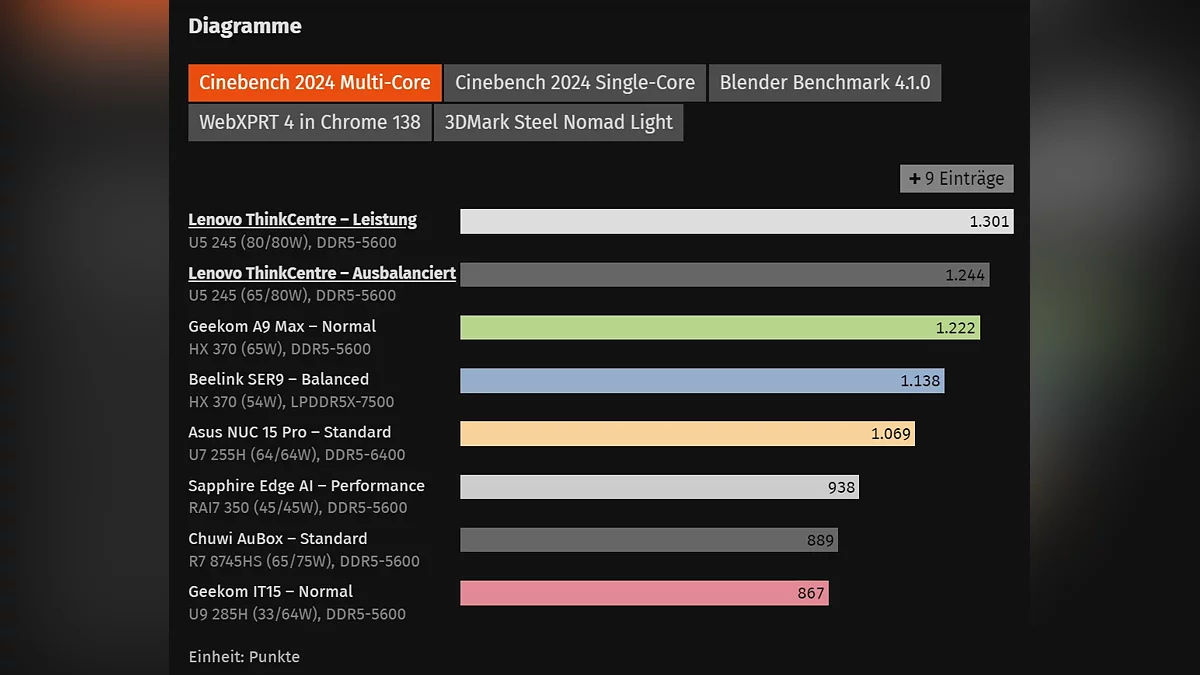Click the Sapphire Edge AI 938 bar
The height and width of the screenshot is (675, 1200).
(x=659, y=487)
